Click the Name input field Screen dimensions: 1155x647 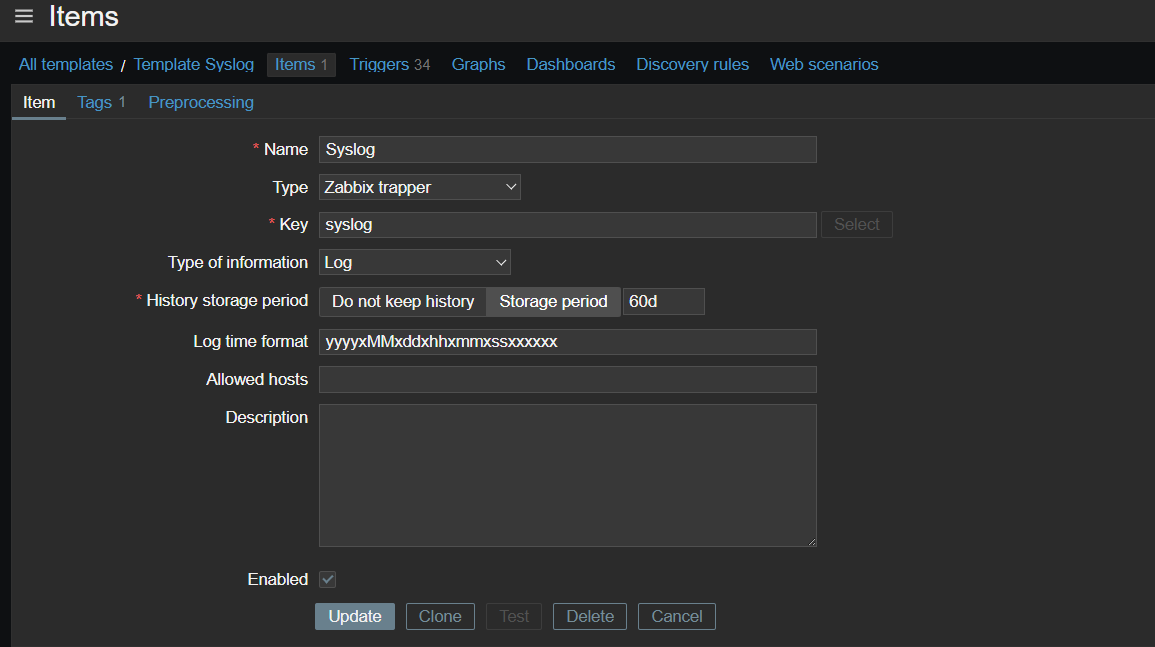(x=567, y=150)
